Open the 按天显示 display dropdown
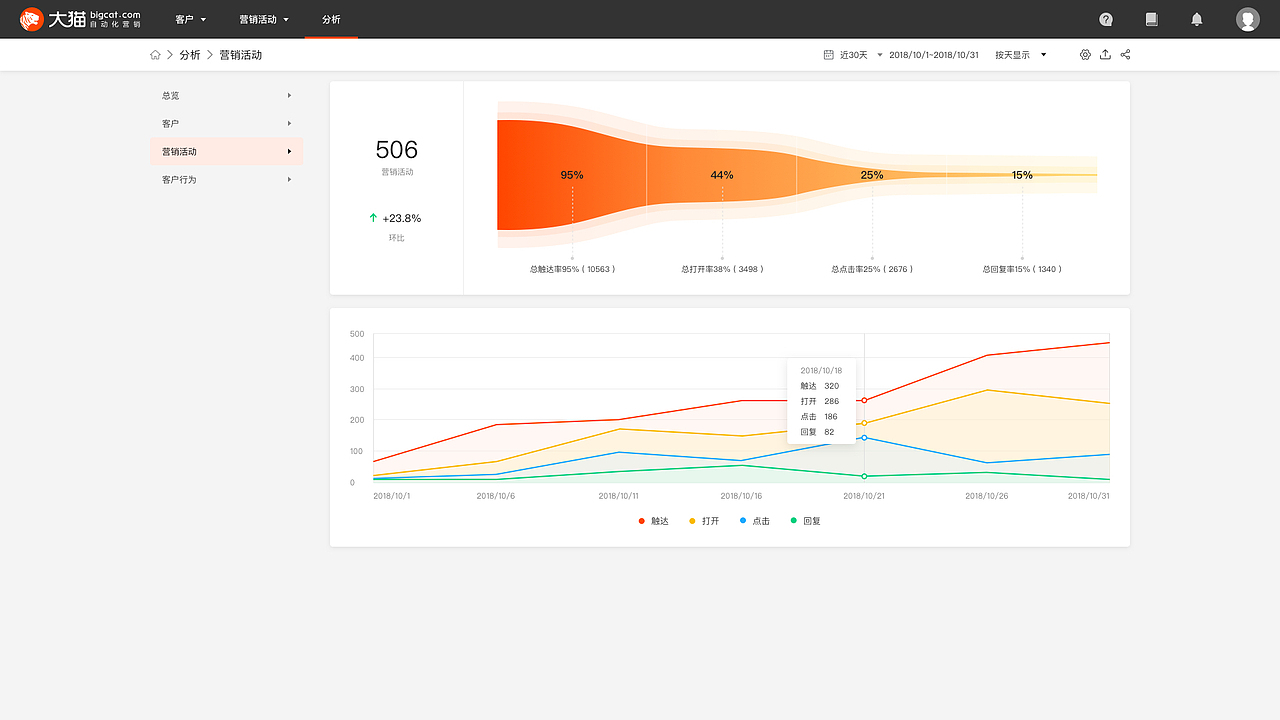The image size is (1280, 720). tap(1021, 55)
